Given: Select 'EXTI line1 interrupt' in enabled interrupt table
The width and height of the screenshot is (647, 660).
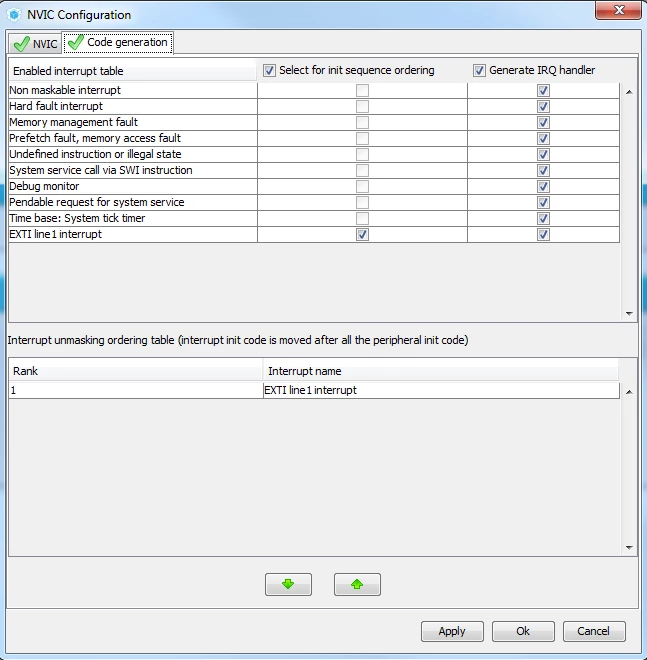Looking at the screenshot, I should point(56,234).
